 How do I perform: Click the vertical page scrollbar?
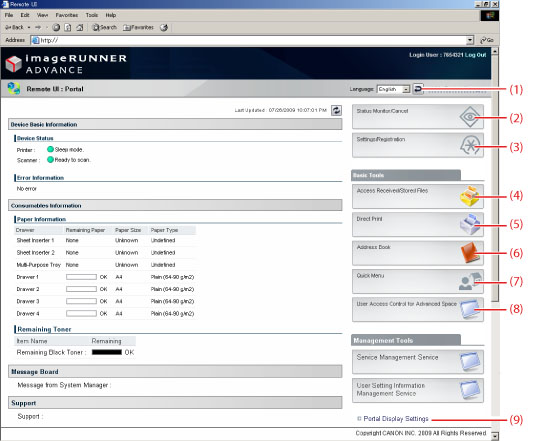coord(495,240)
